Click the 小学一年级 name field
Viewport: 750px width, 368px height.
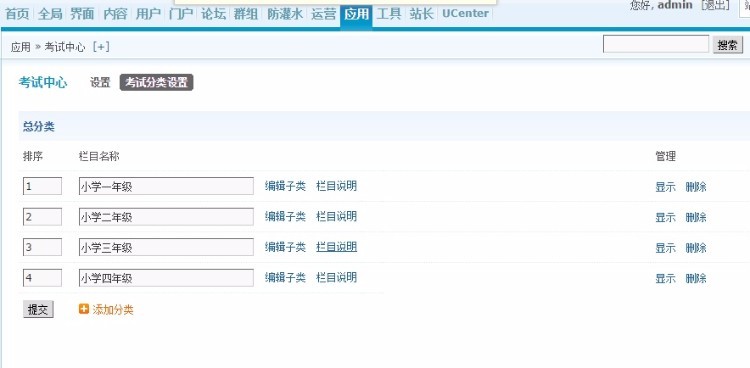[x=166, y=186]
